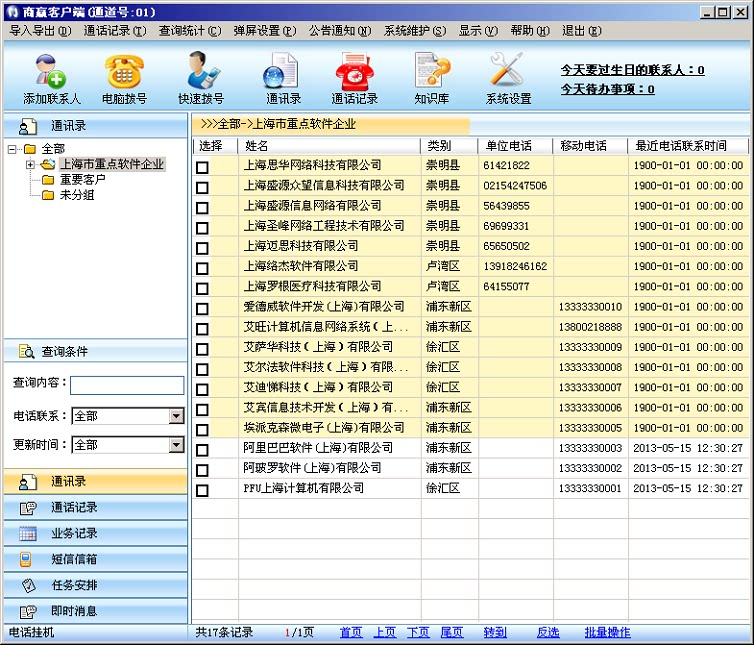Screen dimensions: 754x645
Task: Open the 电脑拨号 computer dial icon
Action: [124, 72]
